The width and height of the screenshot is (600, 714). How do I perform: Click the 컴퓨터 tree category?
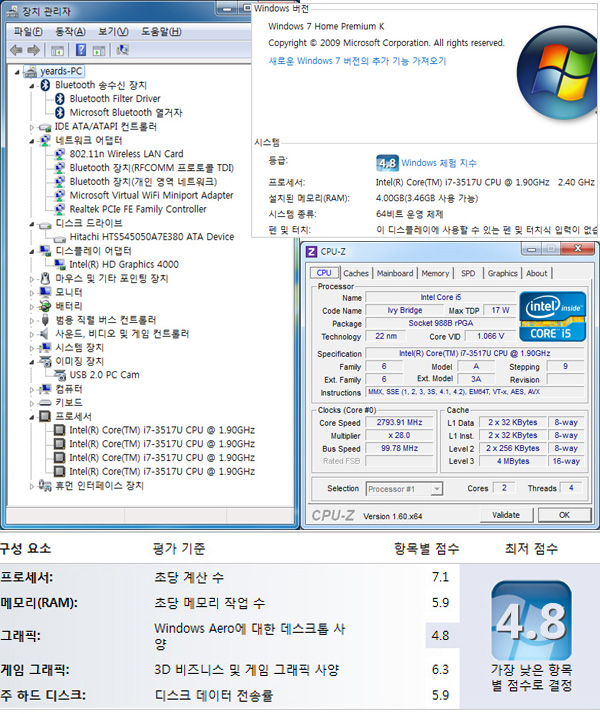click(69, 389)
